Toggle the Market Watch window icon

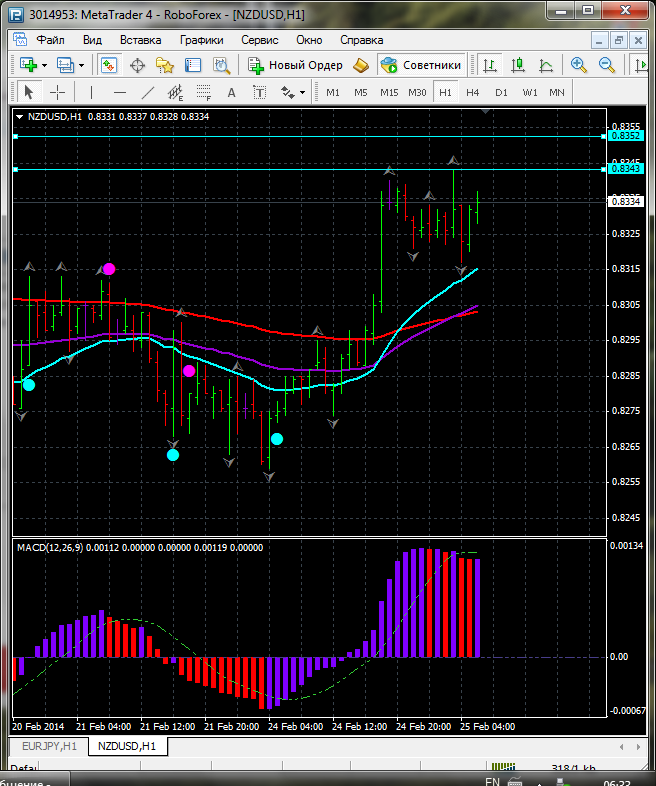(109, 65)
